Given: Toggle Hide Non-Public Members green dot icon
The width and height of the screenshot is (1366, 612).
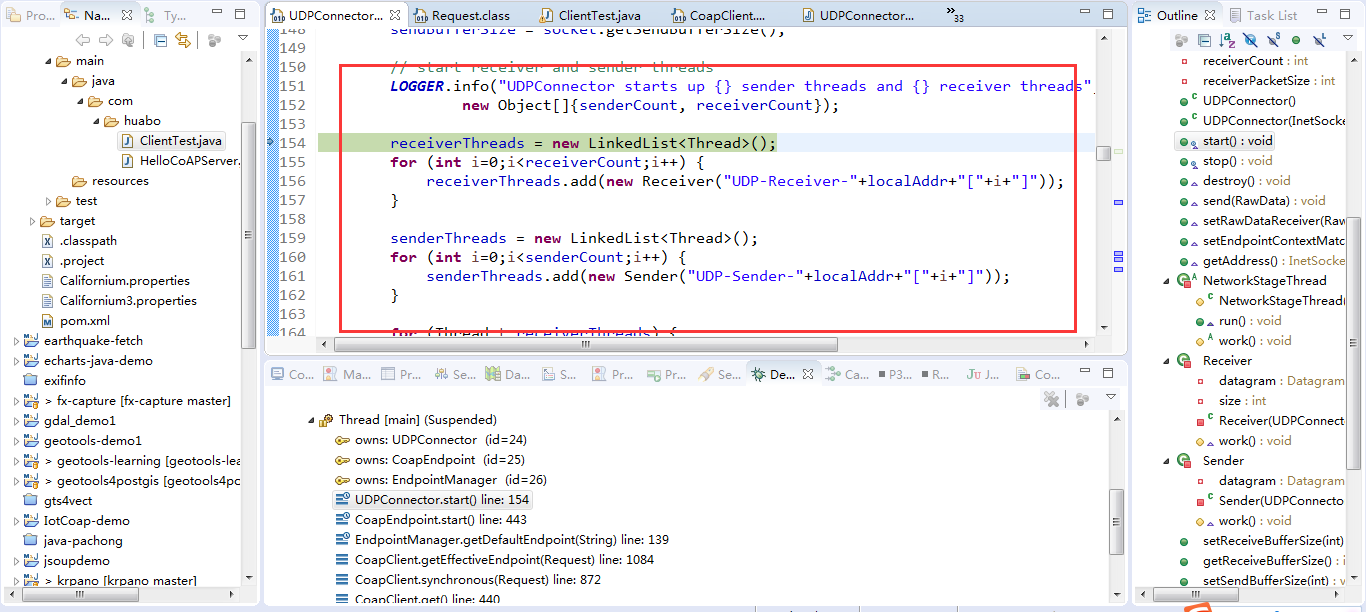Looking at the screenshot, I should (x=1296, y=40).
